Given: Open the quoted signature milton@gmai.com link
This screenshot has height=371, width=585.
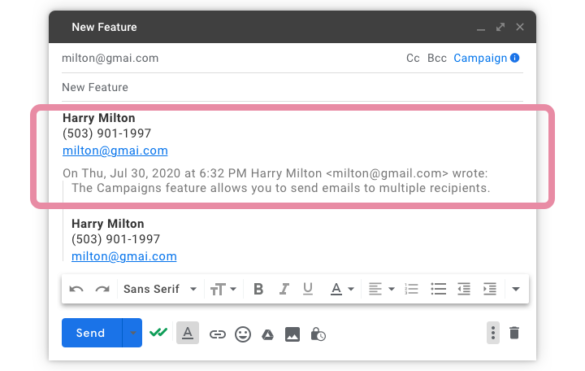Looking at the screenshot, I should [x=124, y=256].
